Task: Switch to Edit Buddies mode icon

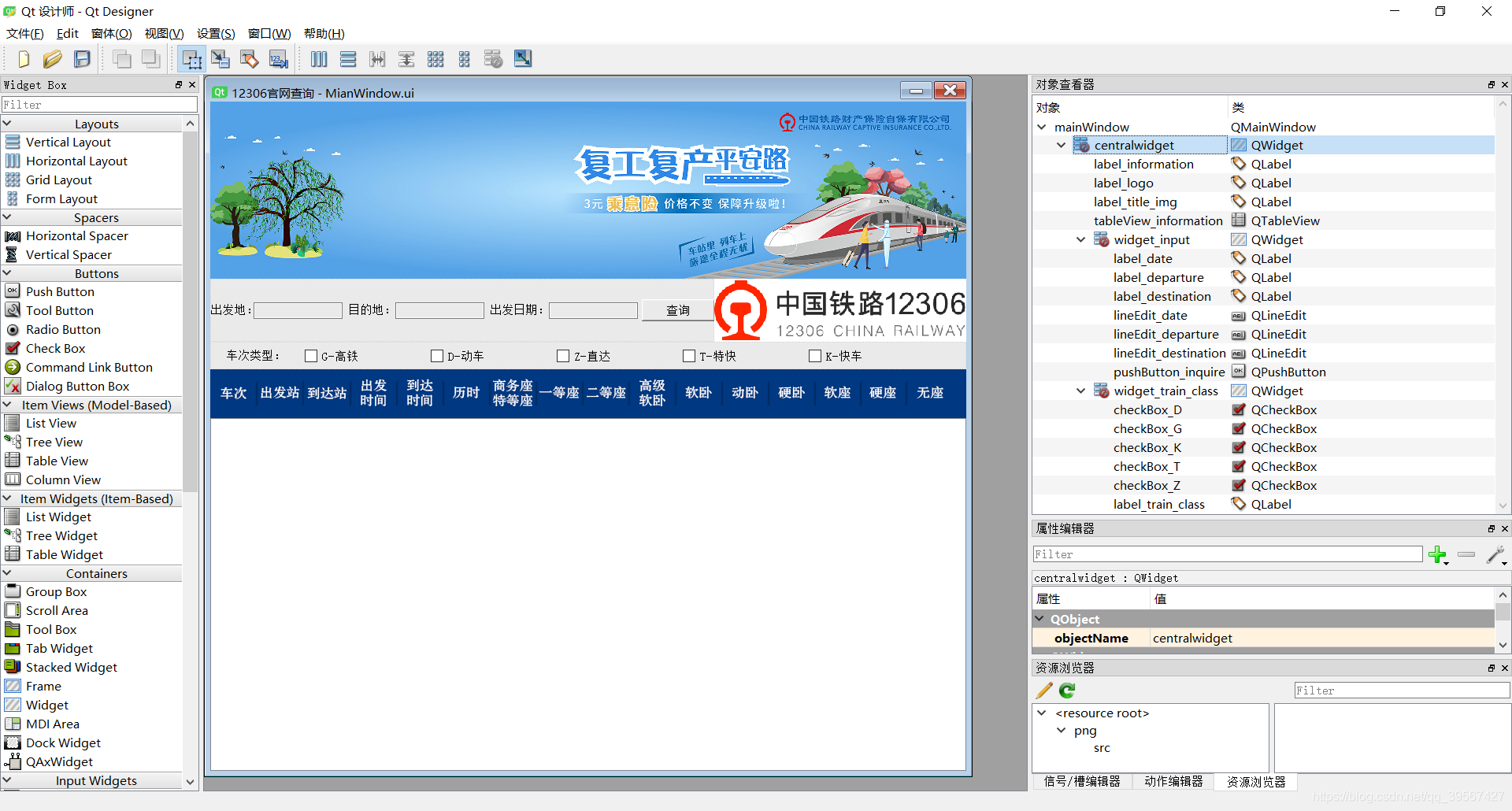Action: point(250,59)
